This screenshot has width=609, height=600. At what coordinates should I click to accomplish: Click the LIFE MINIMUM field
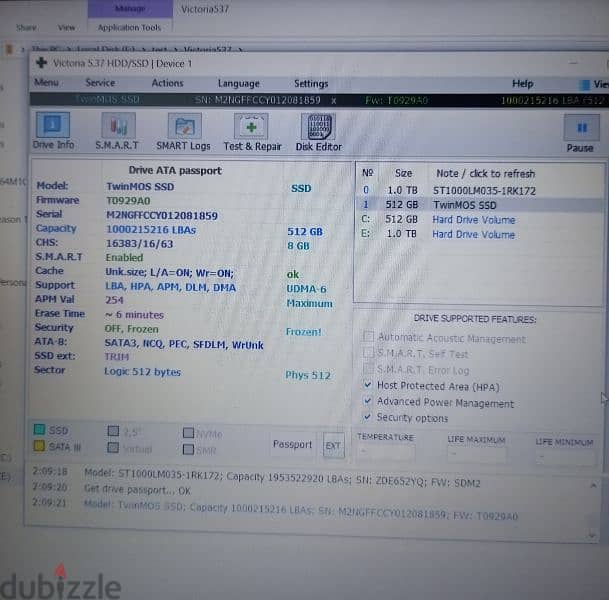[566, 457]
